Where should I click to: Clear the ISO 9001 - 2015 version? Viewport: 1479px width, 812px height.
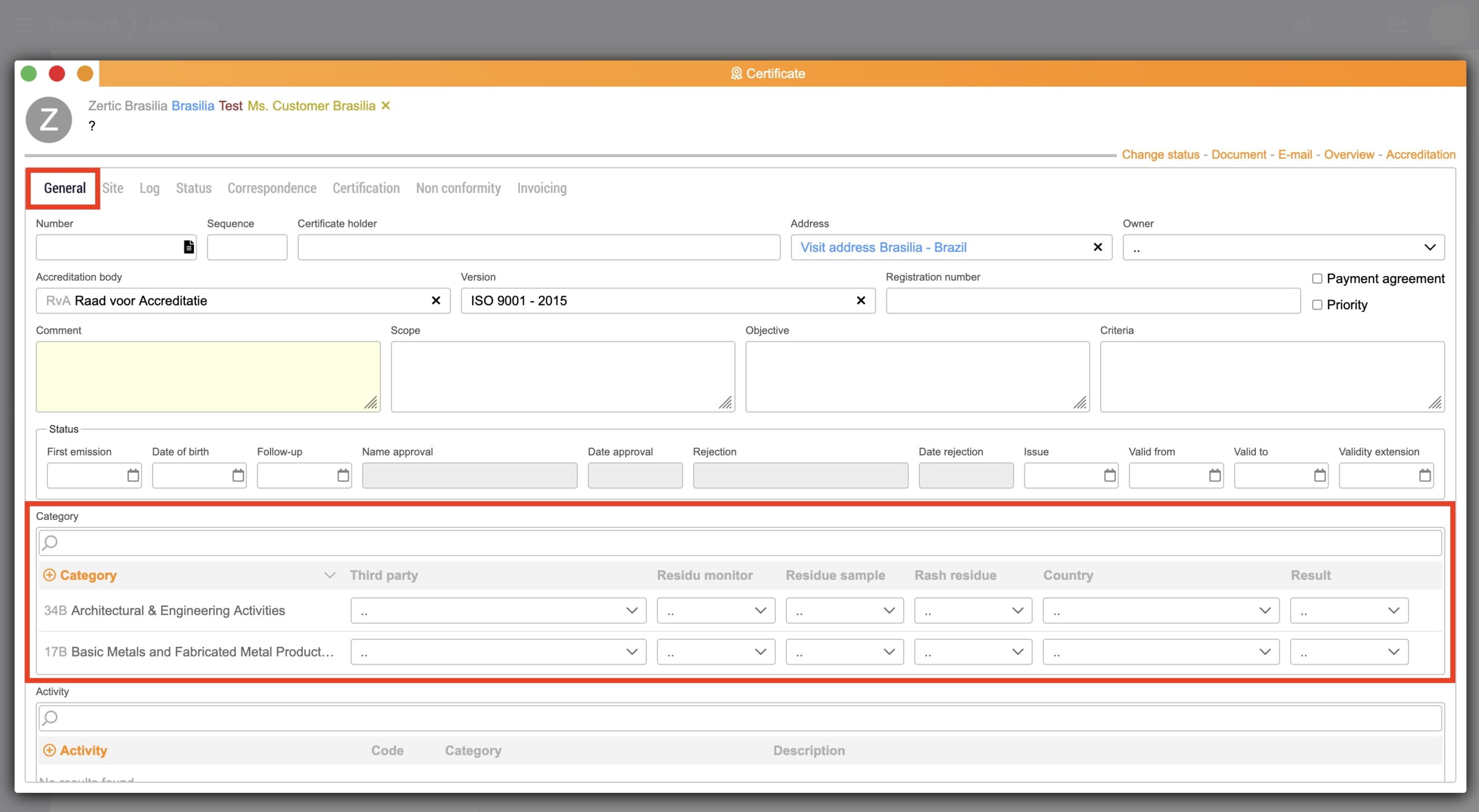(861, 300)
